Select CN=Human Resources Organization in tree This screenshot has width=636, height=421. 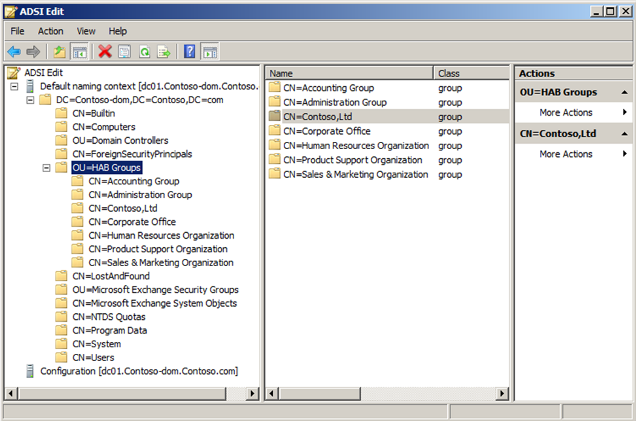coord(161,236)
